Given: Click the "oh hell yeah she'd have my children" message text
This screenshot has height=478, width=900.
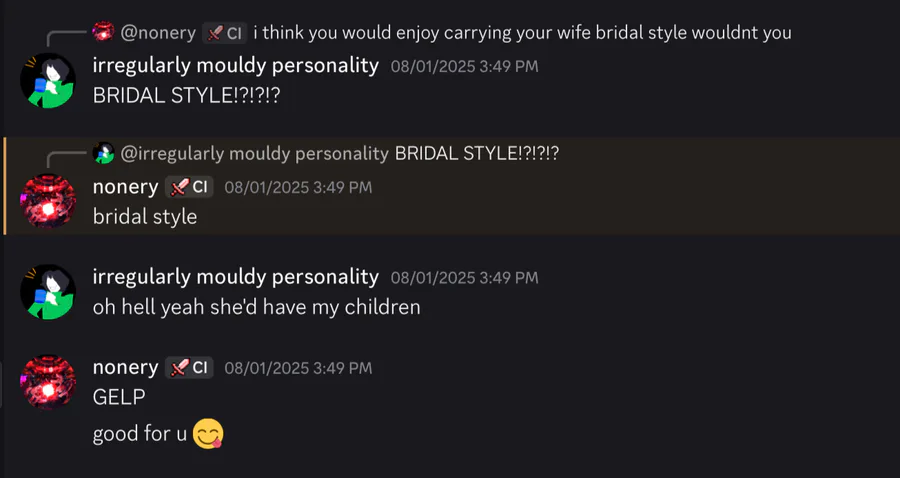Looking at the screenshot, I should 256,307.
